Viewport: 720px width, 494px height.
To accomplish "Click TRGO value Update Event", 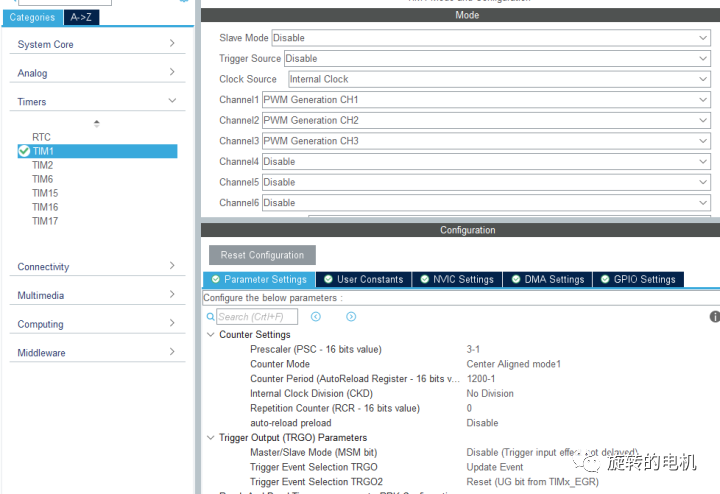I will (x=495, y=467).
